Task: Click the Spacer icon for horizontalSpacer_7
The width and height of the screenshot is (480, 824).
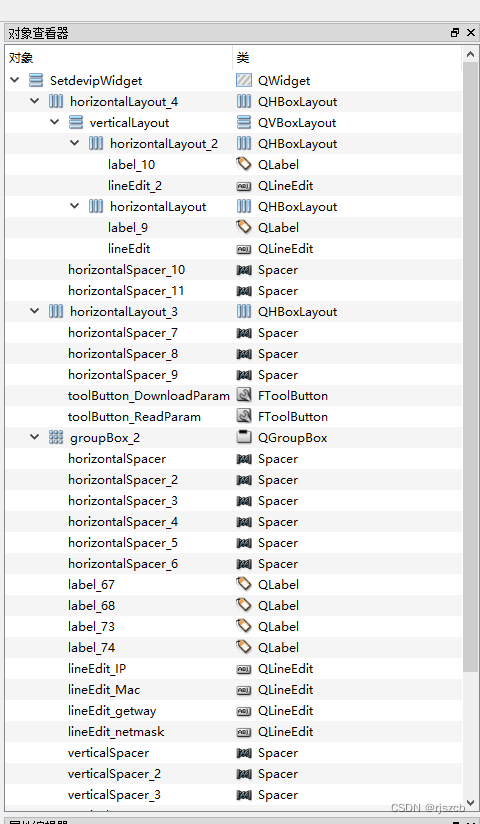Action: (243, 333)
